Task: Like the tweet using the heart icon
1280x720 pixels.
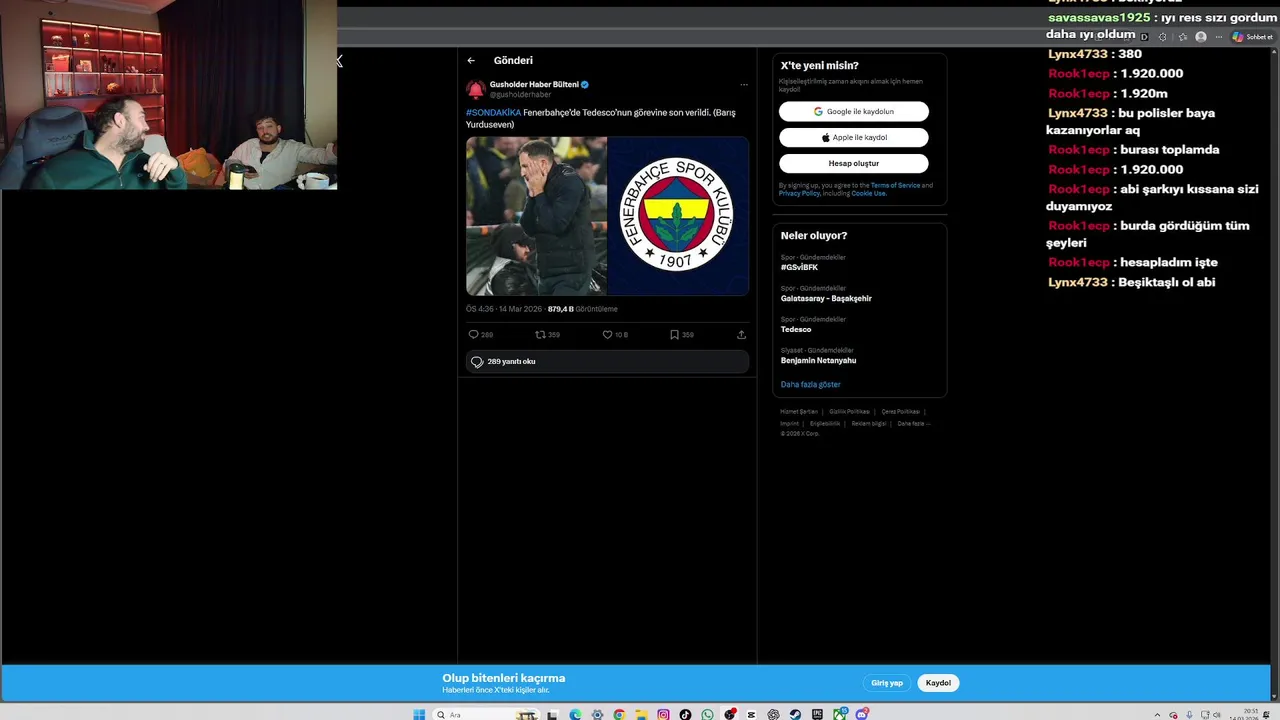Action: pyautogui.click(x=607, y=335)
